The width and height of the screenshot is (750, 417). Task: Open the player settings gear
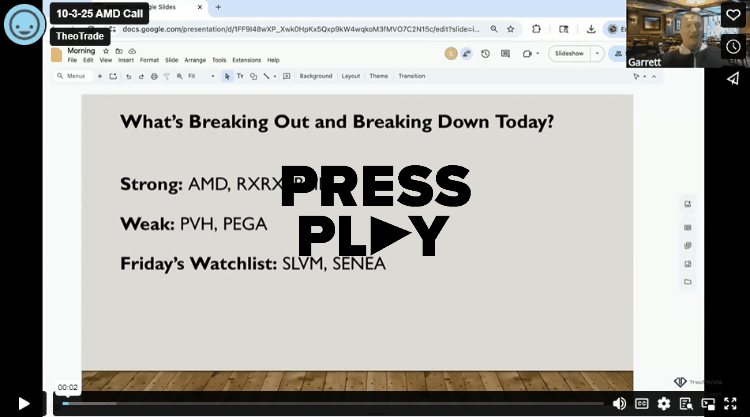[663, 404]
